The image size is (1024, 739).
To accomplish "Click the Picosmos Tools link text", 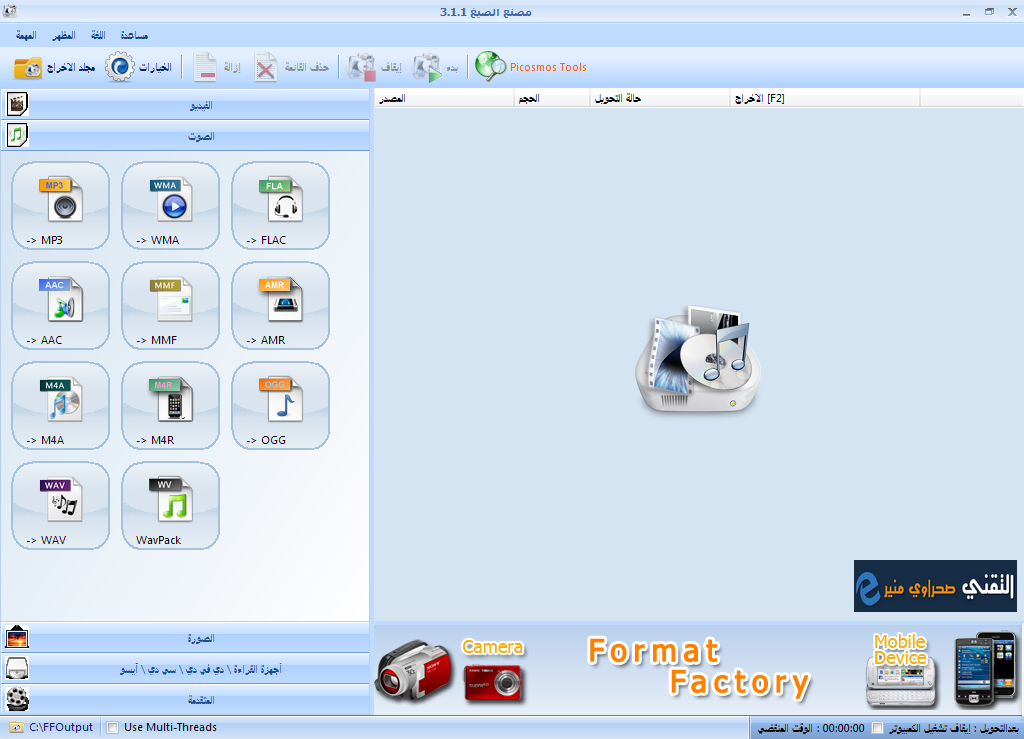I will point(548,67).
